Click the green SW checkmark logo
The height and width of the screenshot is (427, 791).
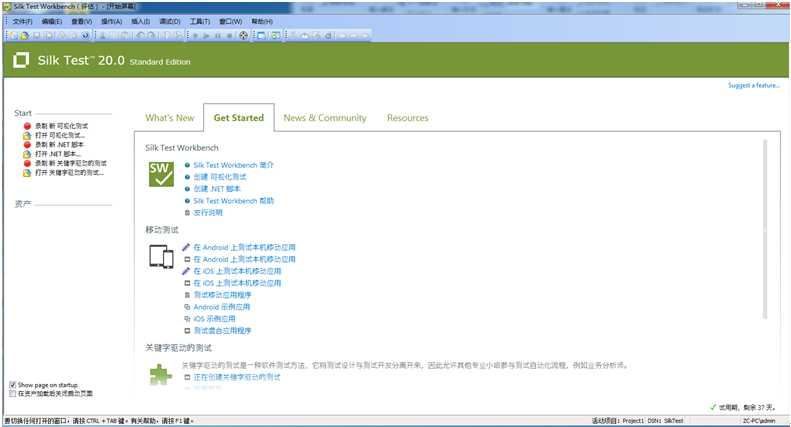point(161,174)
